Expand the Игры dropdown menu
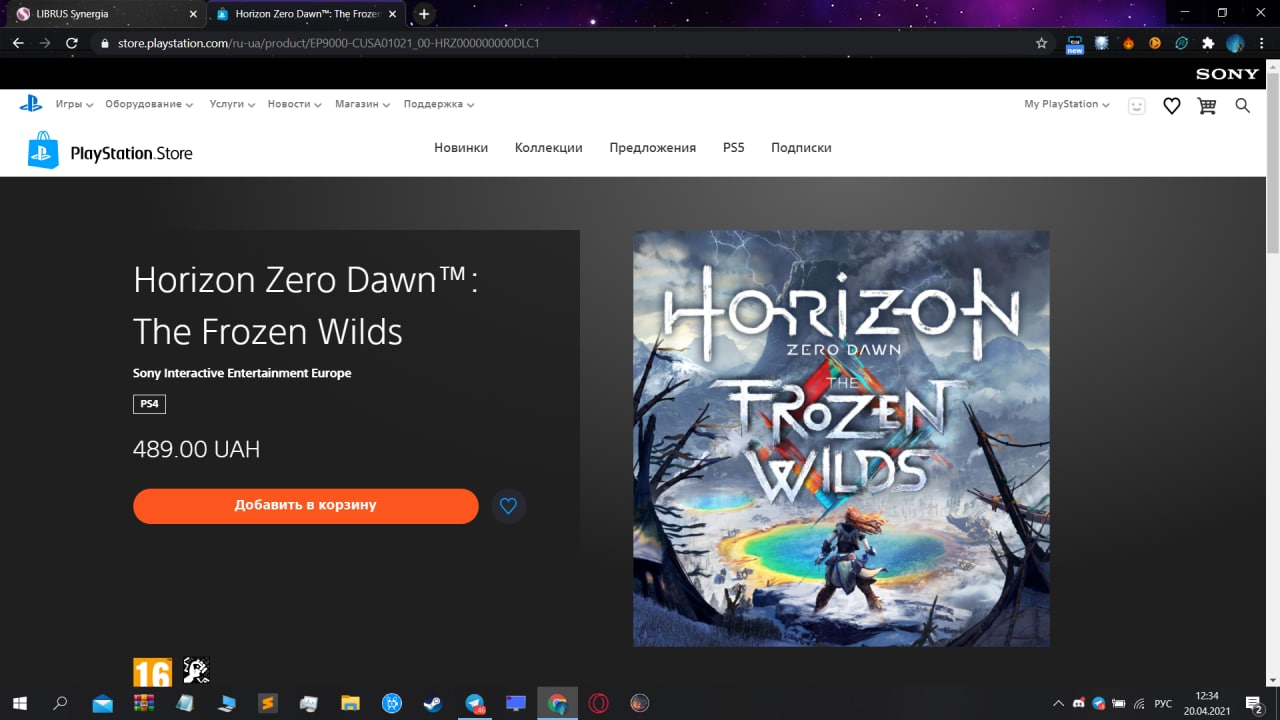This screenshot has height=720, width=1280. (x=74, y=104)
